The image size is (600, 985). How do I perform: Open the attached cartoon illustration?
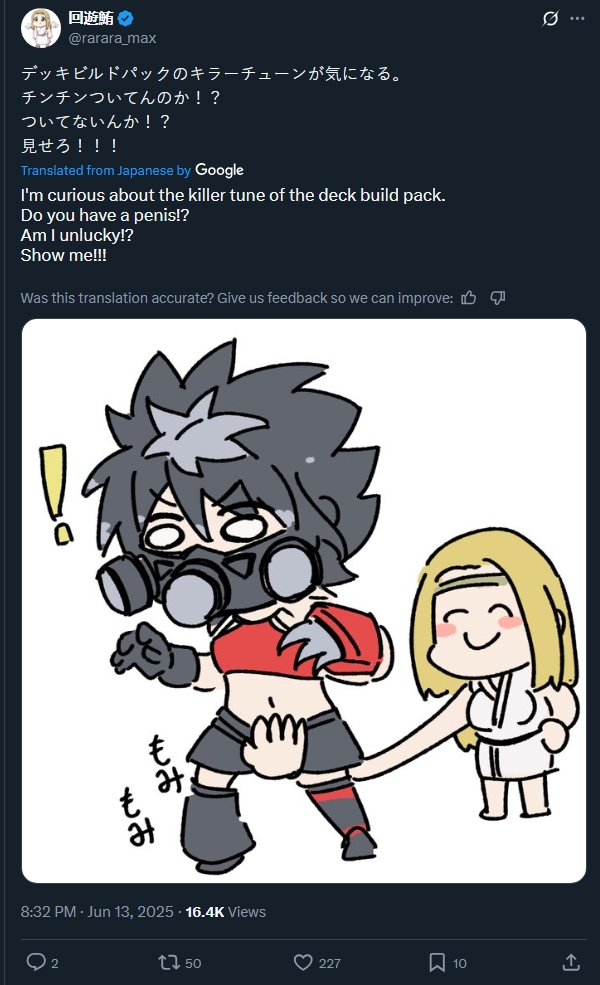(304, 601)
